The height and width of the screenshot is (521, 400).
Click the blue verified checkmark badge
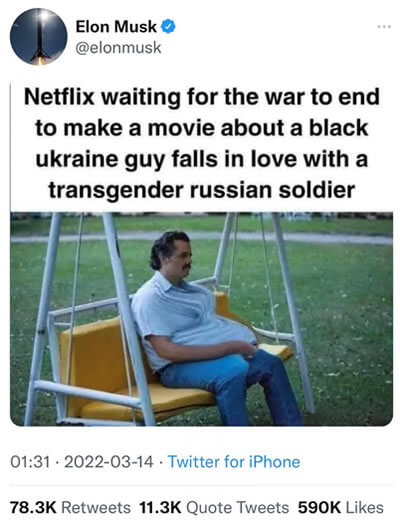(168, 27)
